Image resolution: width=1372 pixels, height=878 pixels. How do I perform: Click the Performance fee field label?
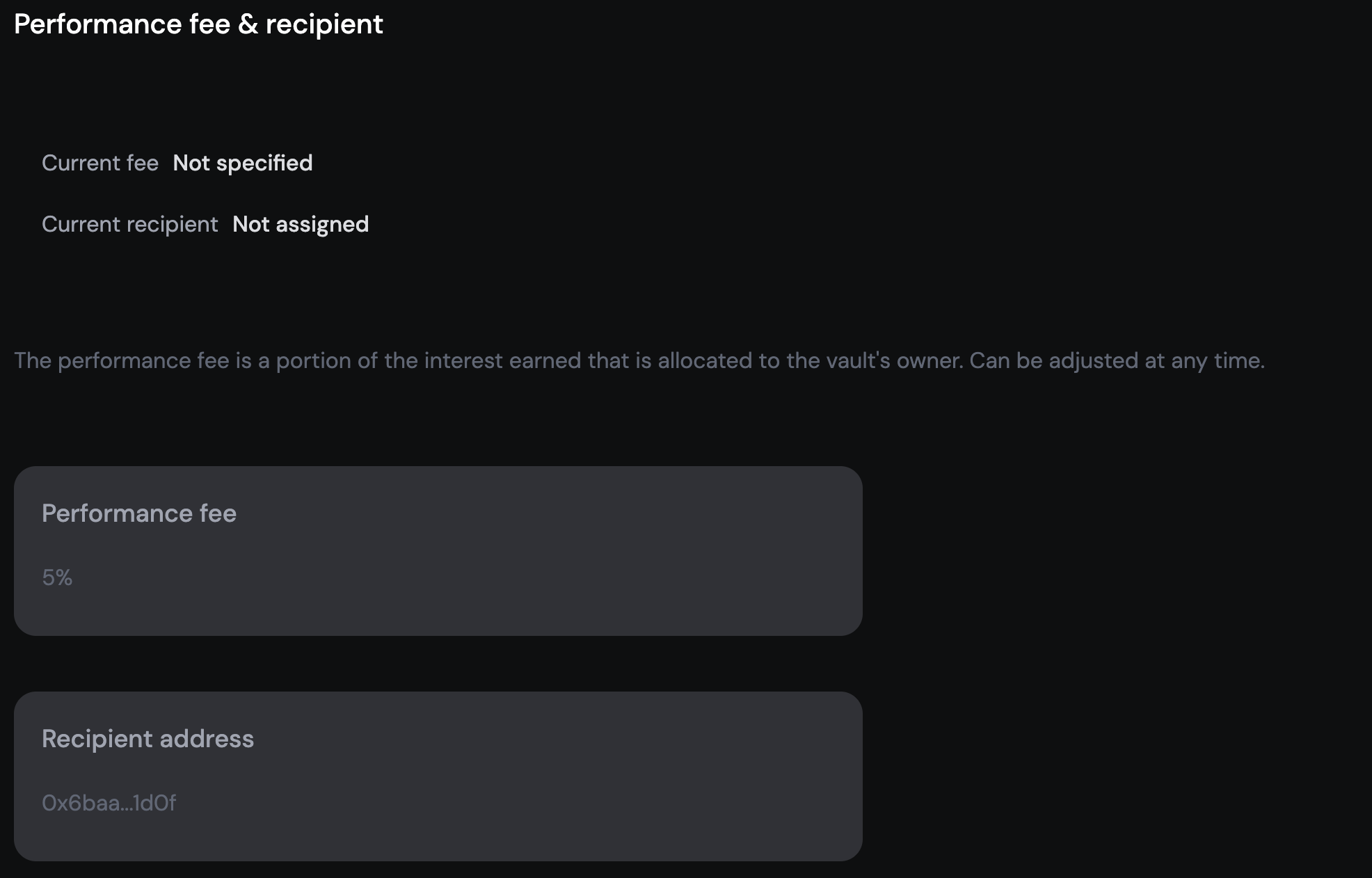click(x=138, y=513)
